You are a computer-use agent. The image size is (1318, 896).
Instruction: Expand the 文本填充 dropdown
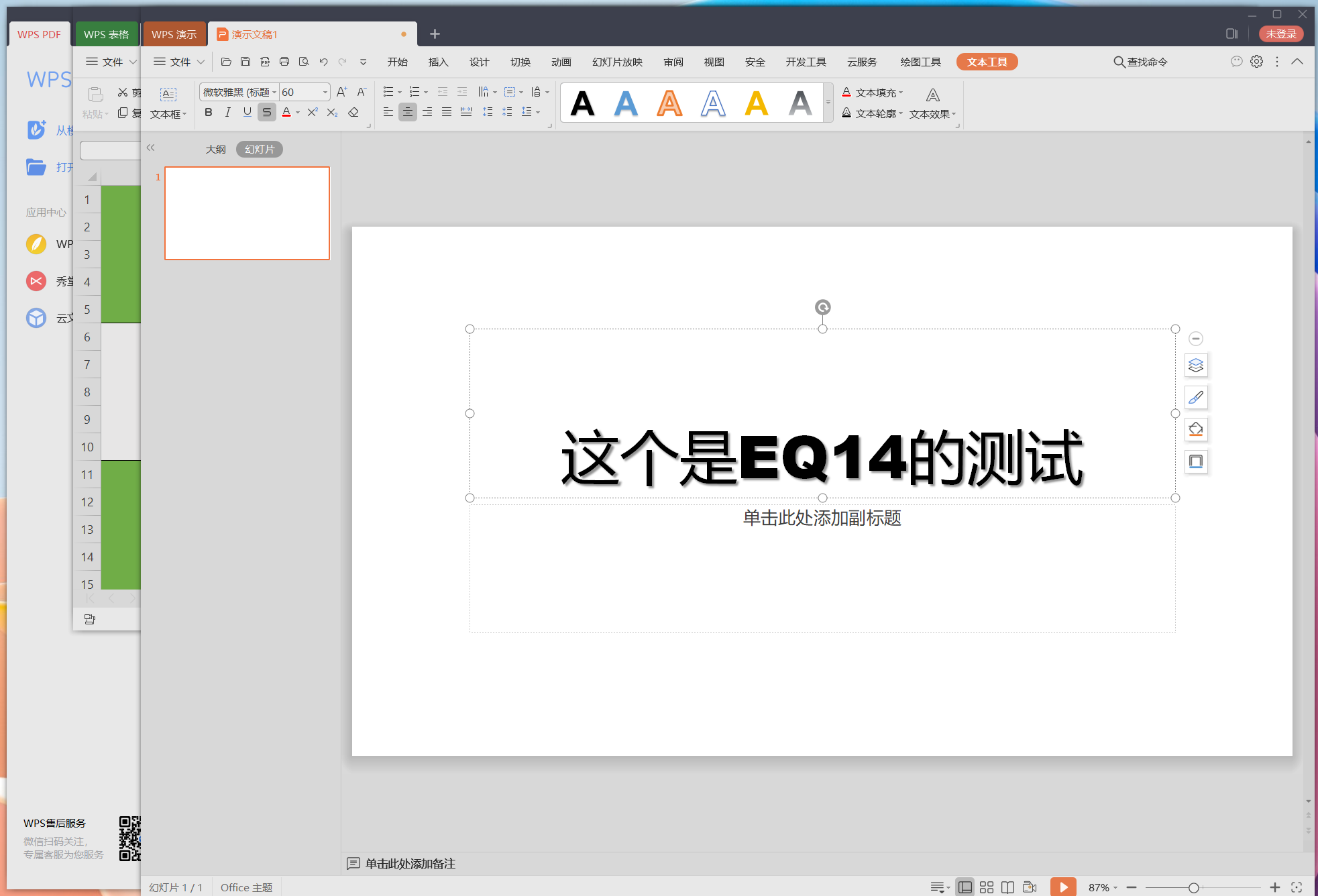tap(901, 93)
